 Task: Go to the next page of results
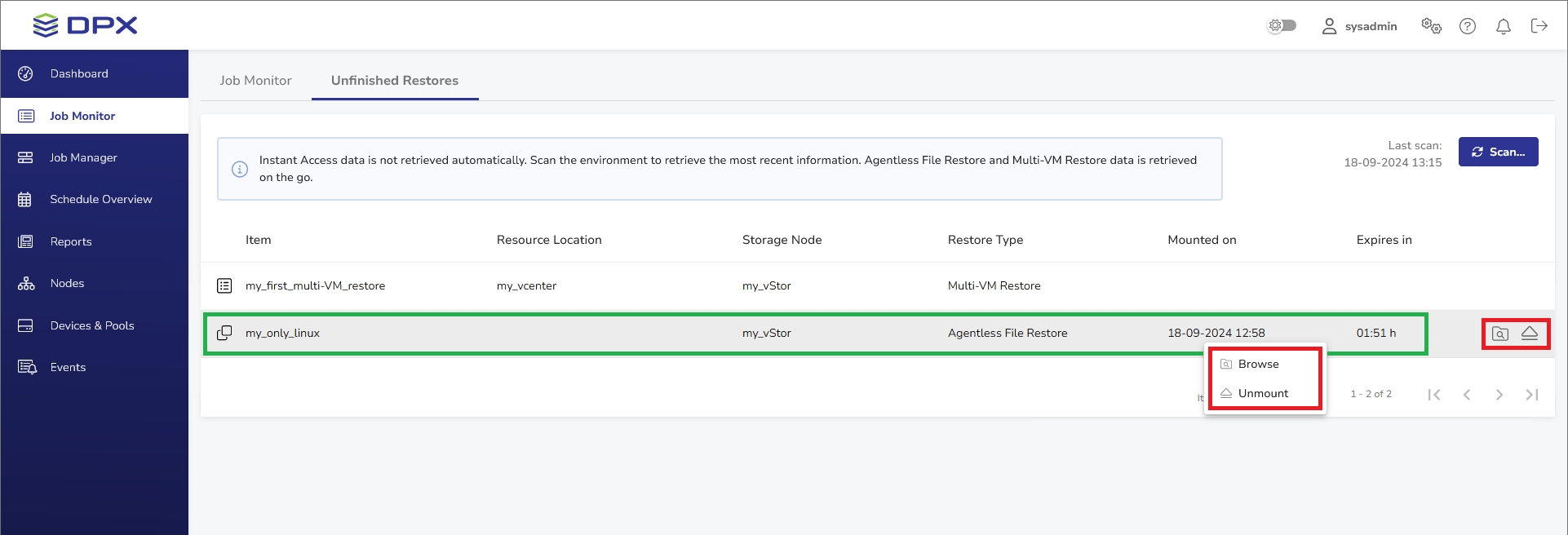pyautogui.click(x=1499, y=395)
